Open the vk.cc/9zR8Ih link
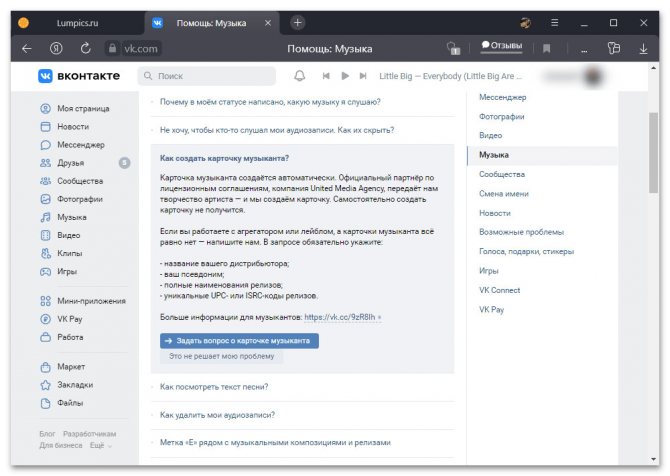Image resolution: width=670 pixels, height=476 pixels. [342, 317]
